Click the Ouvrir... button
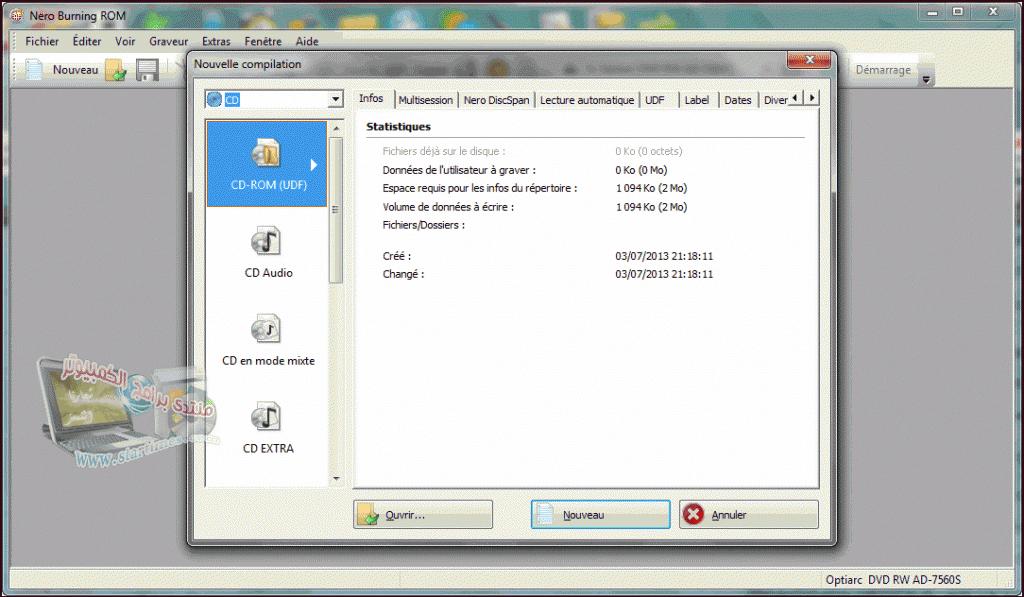Image resolution: width=1024 pixels, height=597 pixels. (x=423, y=515)
